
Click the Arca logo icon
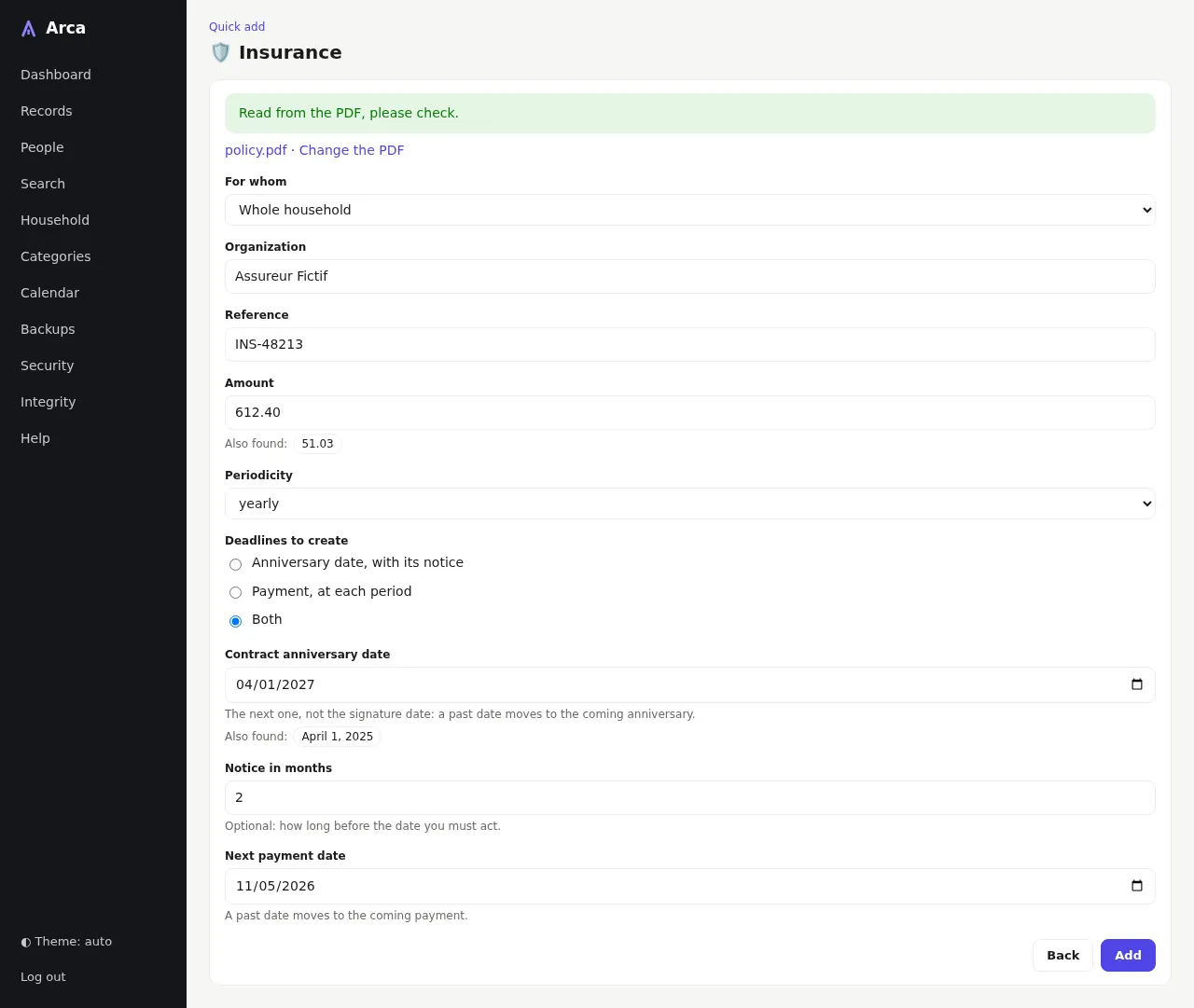coord(29,29)
